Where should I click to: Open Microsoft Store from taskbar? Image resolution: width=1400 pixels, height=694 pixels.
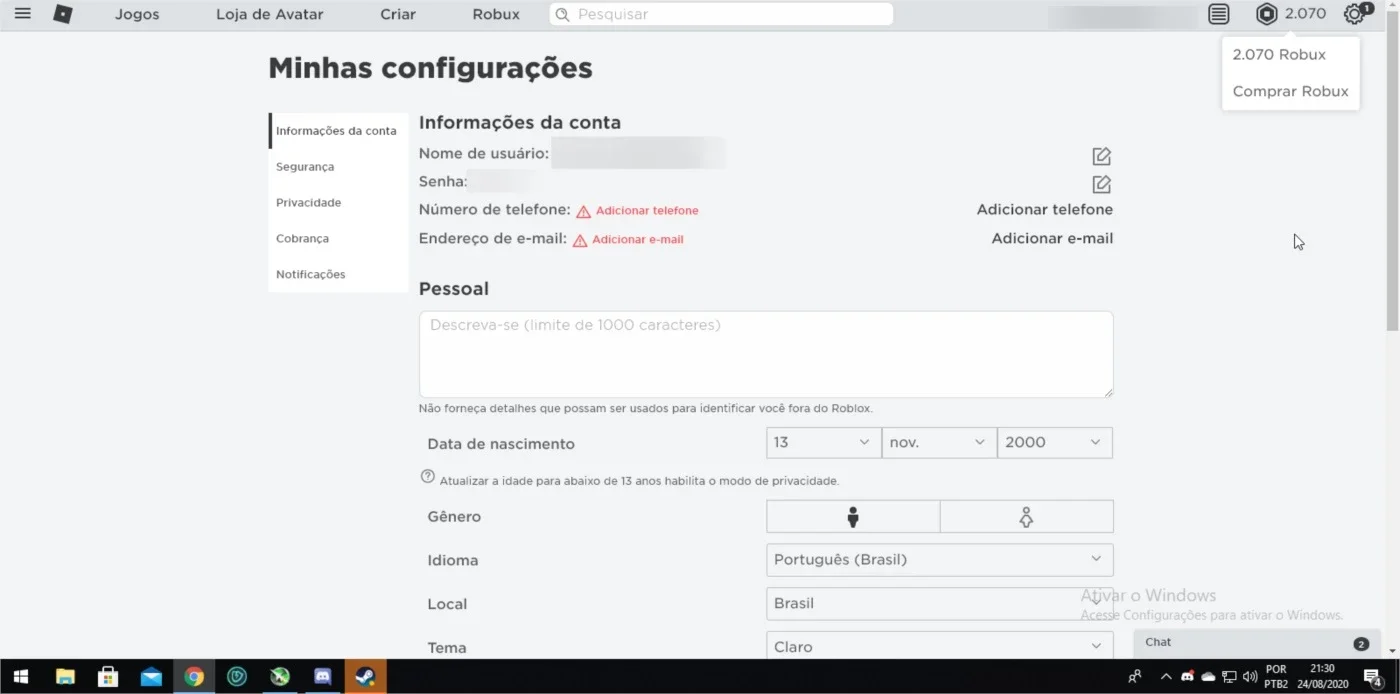pos(108,677)
